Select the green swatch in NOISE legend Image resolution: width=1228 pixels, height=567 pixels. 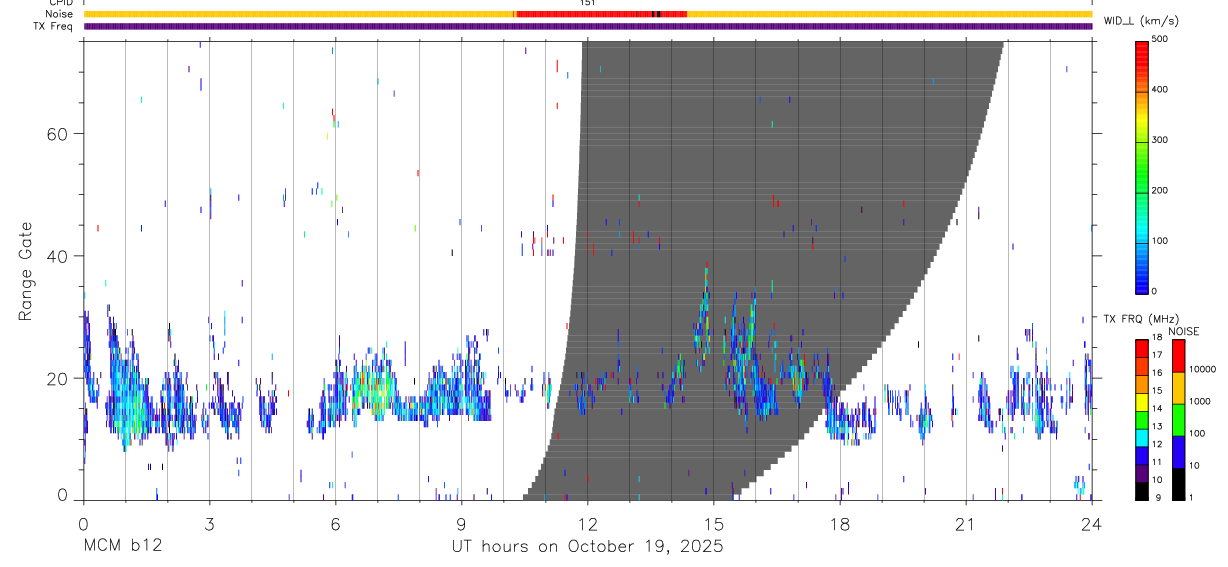tap(1177, 420)
